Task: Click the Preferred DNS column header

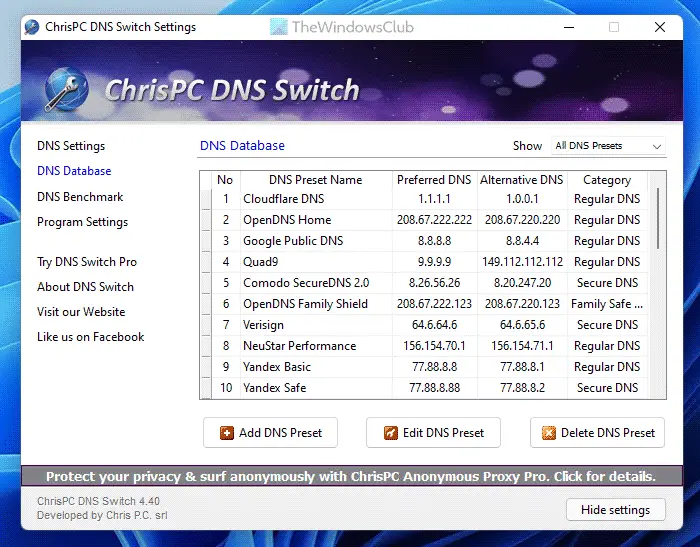Action: coord(434,180)
